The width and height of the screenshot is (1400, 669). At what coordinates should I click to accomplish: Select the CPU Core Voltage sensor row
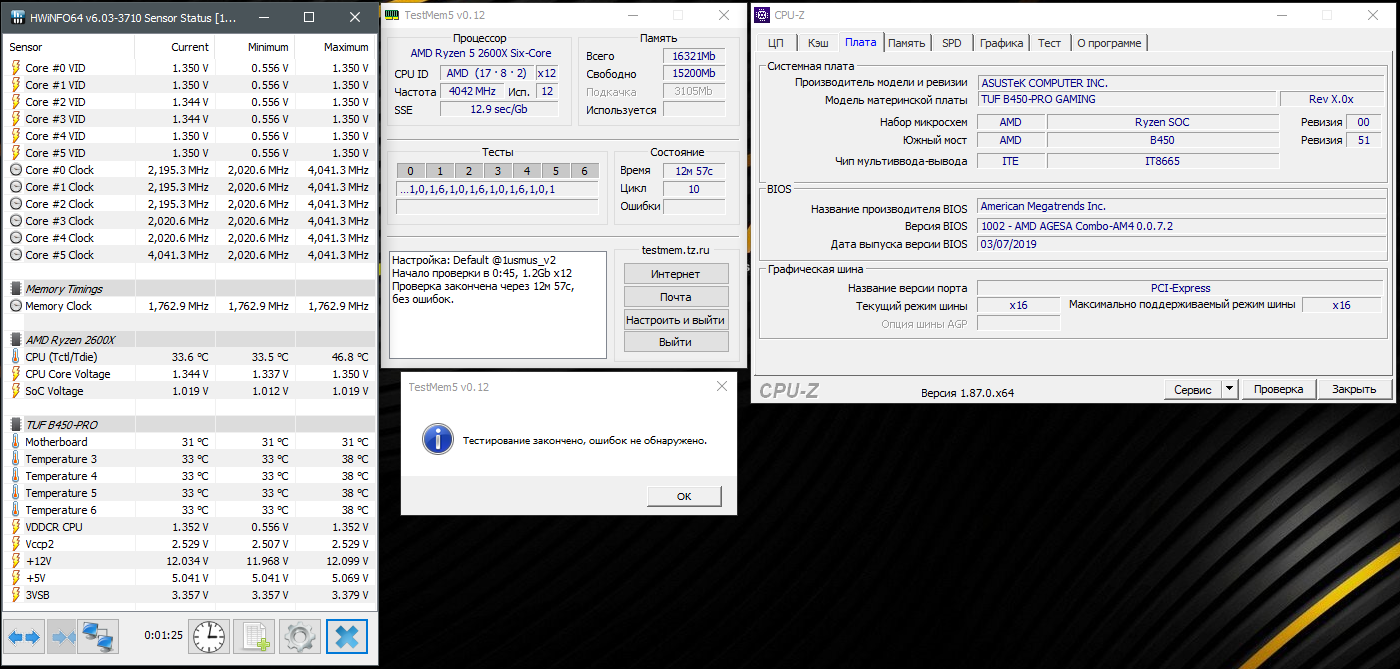click(x=190, y=374)
